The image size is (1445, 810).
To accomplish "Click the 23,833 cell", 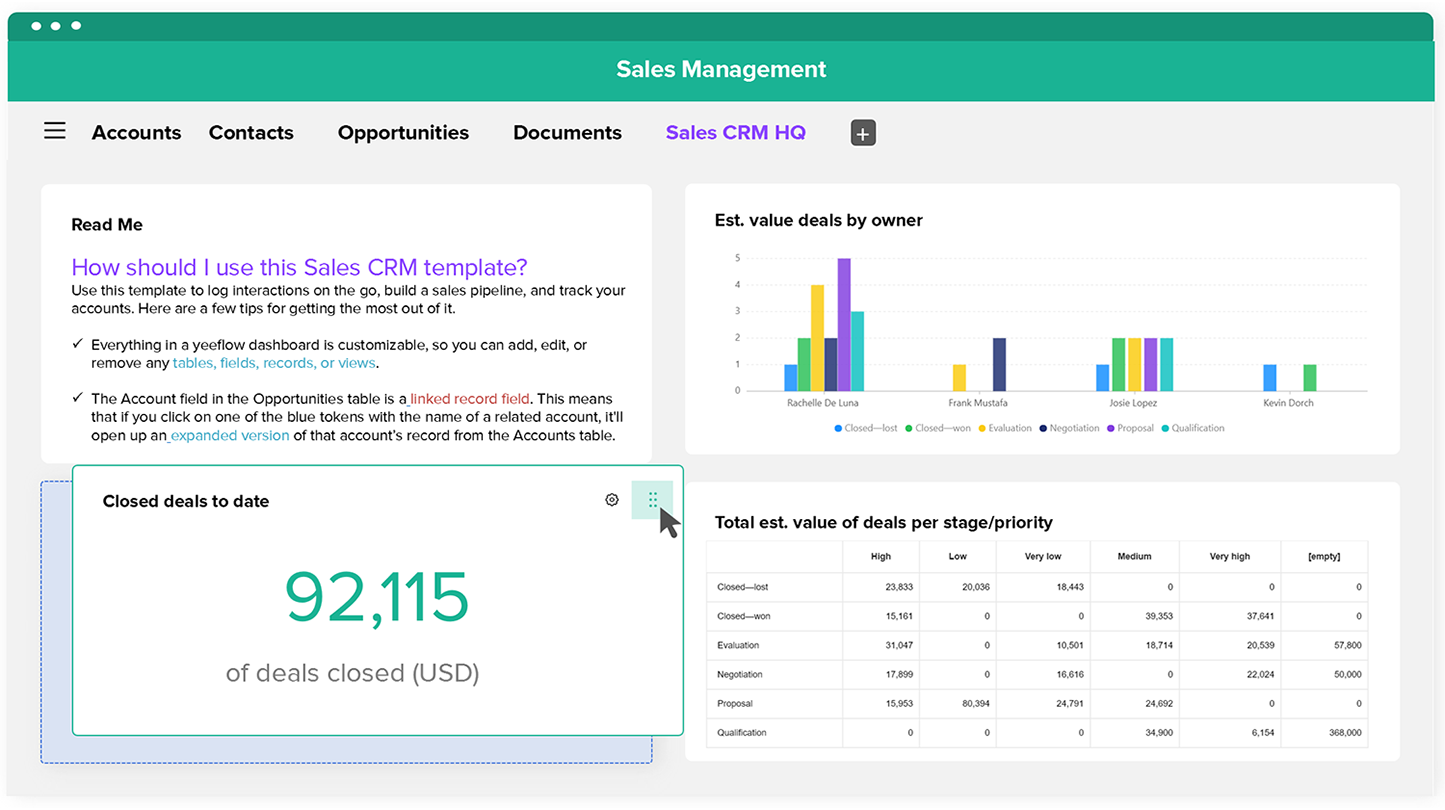I will coord(881,587).
